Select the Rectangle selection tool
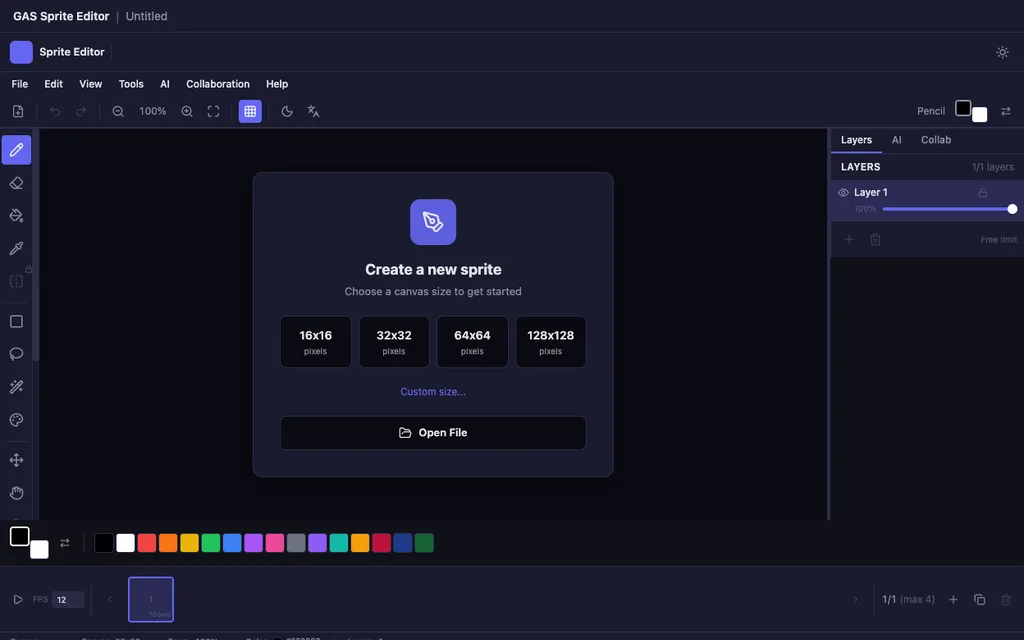Image resolution: width=1024 pixels, height=640 pixels. click(x=16, y=321)
